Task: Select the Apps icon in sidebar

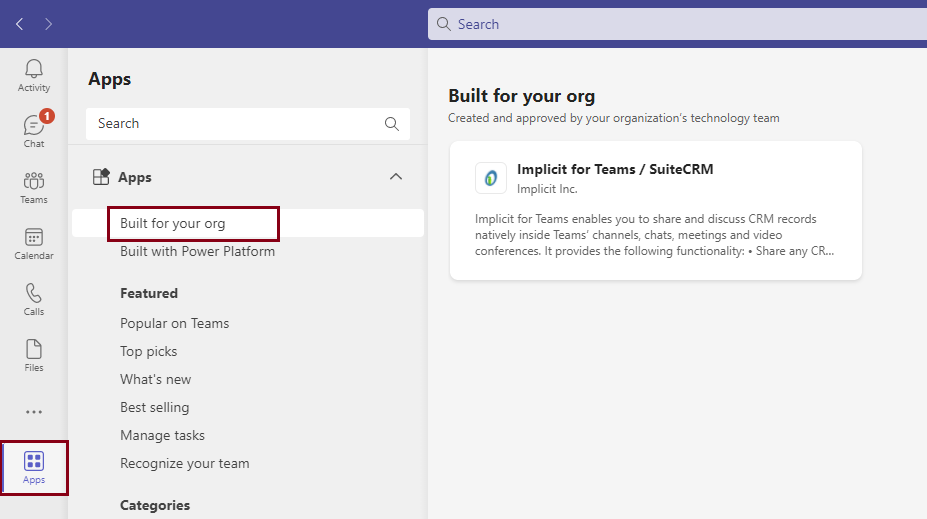Action: point(34,467)
